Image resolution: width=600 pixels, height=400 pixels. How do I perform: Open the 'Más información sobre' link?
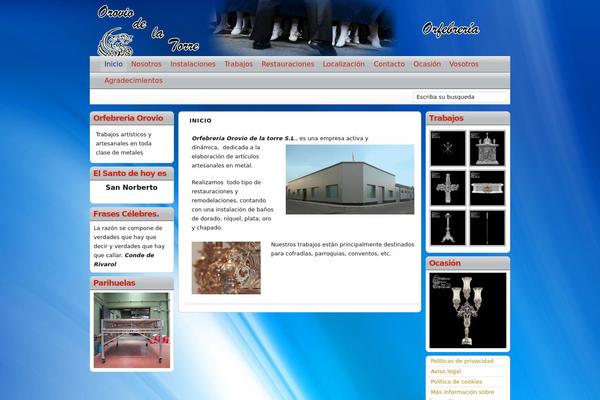pyautogui.click(x=462, y=392)
